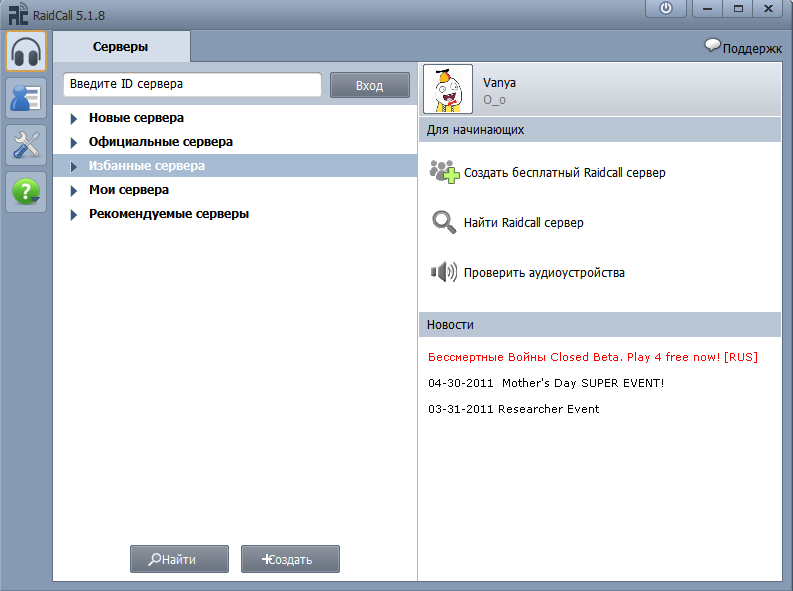Open the green help question mark icon

[x=26, y=192]
